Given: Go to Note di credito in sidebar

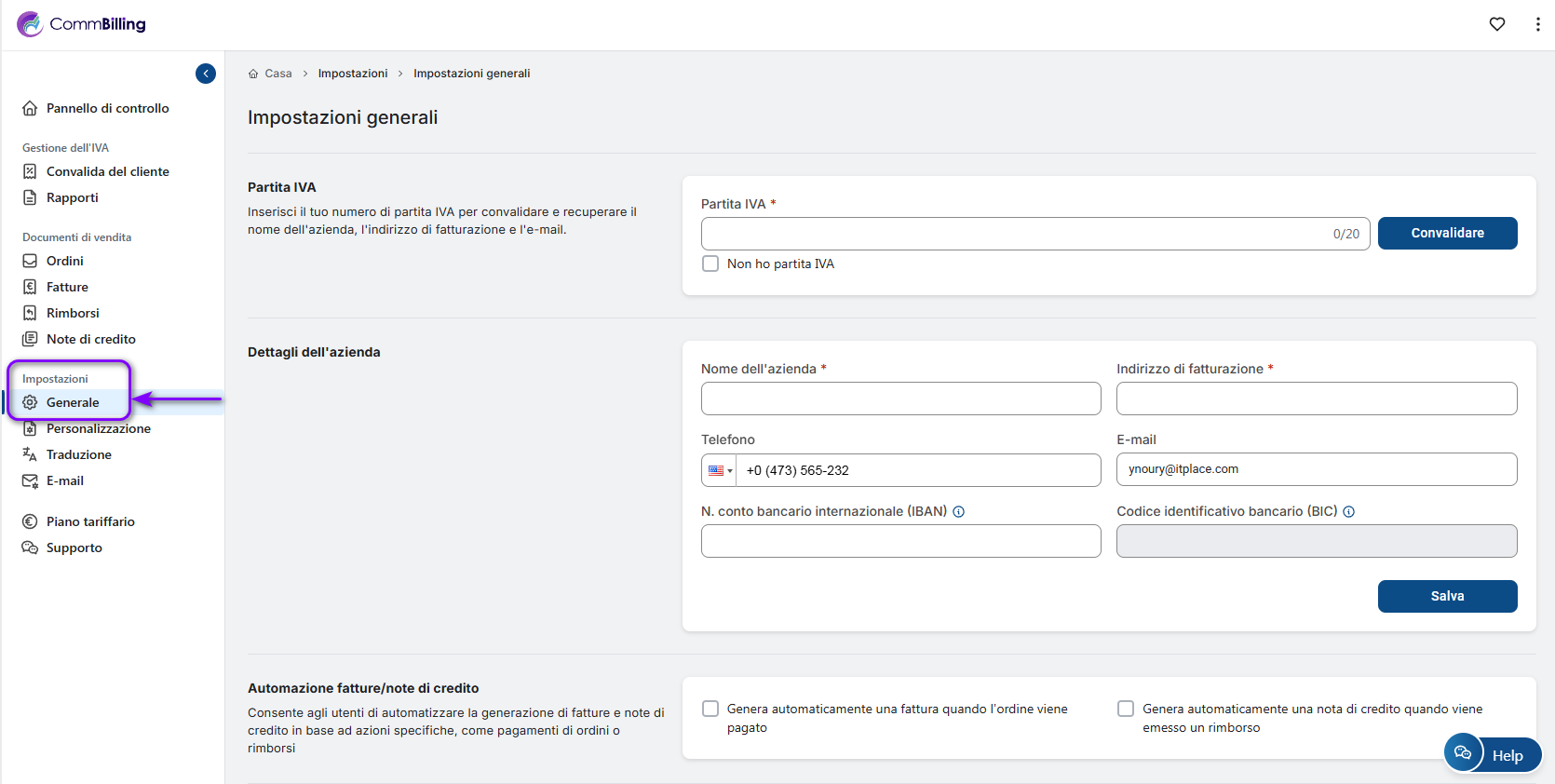Looking at the screenshot, I should click(x=90, y=339).
